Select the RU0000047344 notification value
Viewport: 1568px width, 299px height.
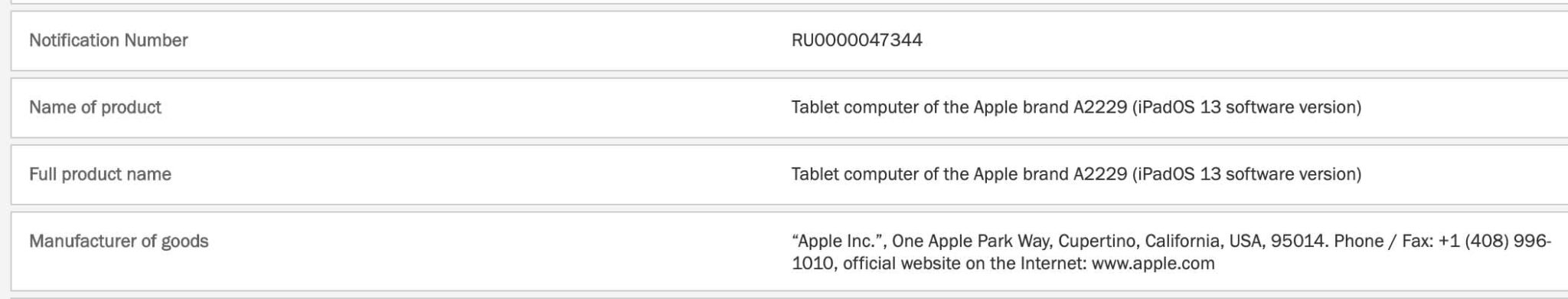[857, 41]
